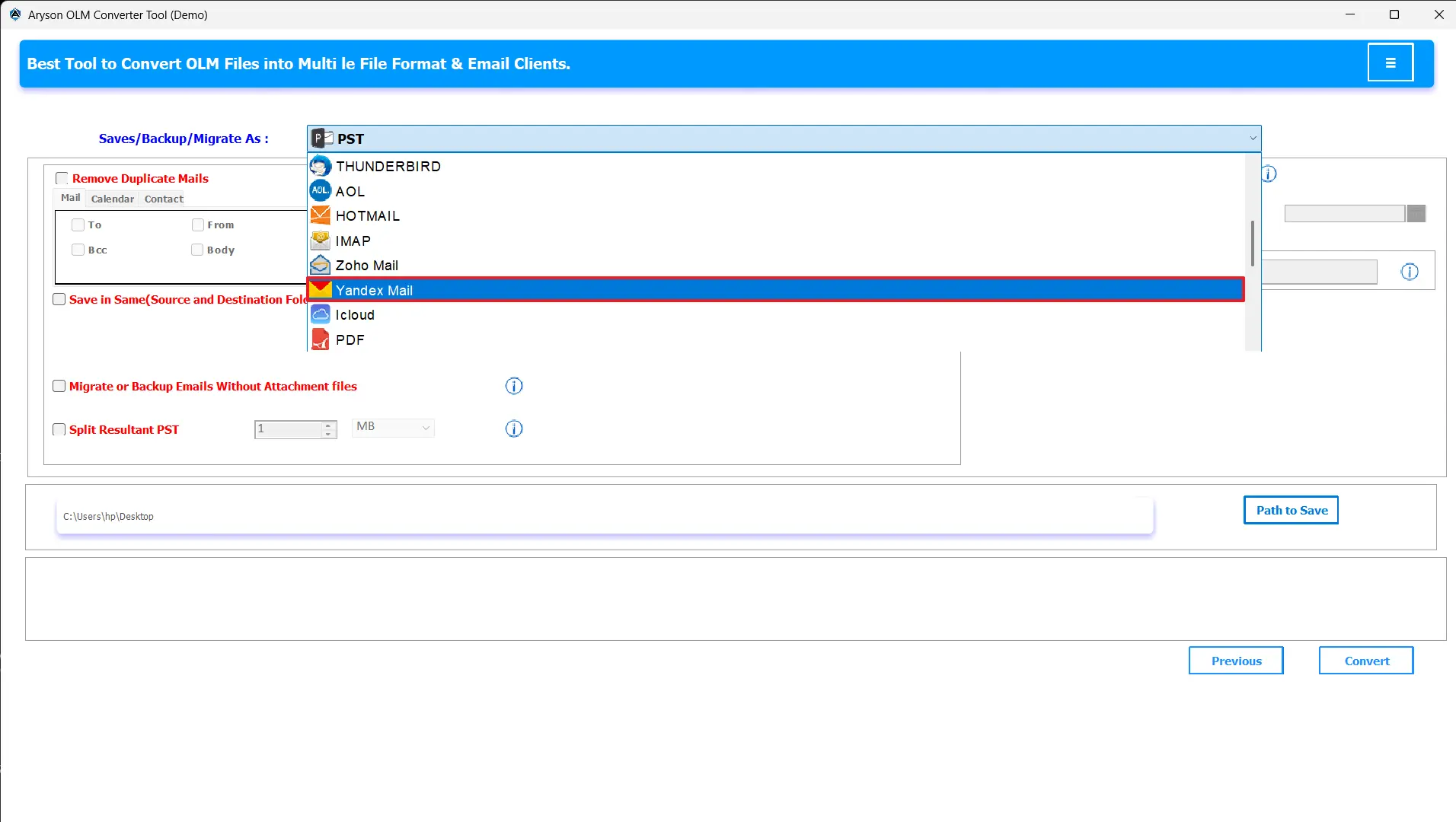Increase split size with stepper up arrow
Screen dimensions: 1456x822
tap(329, 425)
